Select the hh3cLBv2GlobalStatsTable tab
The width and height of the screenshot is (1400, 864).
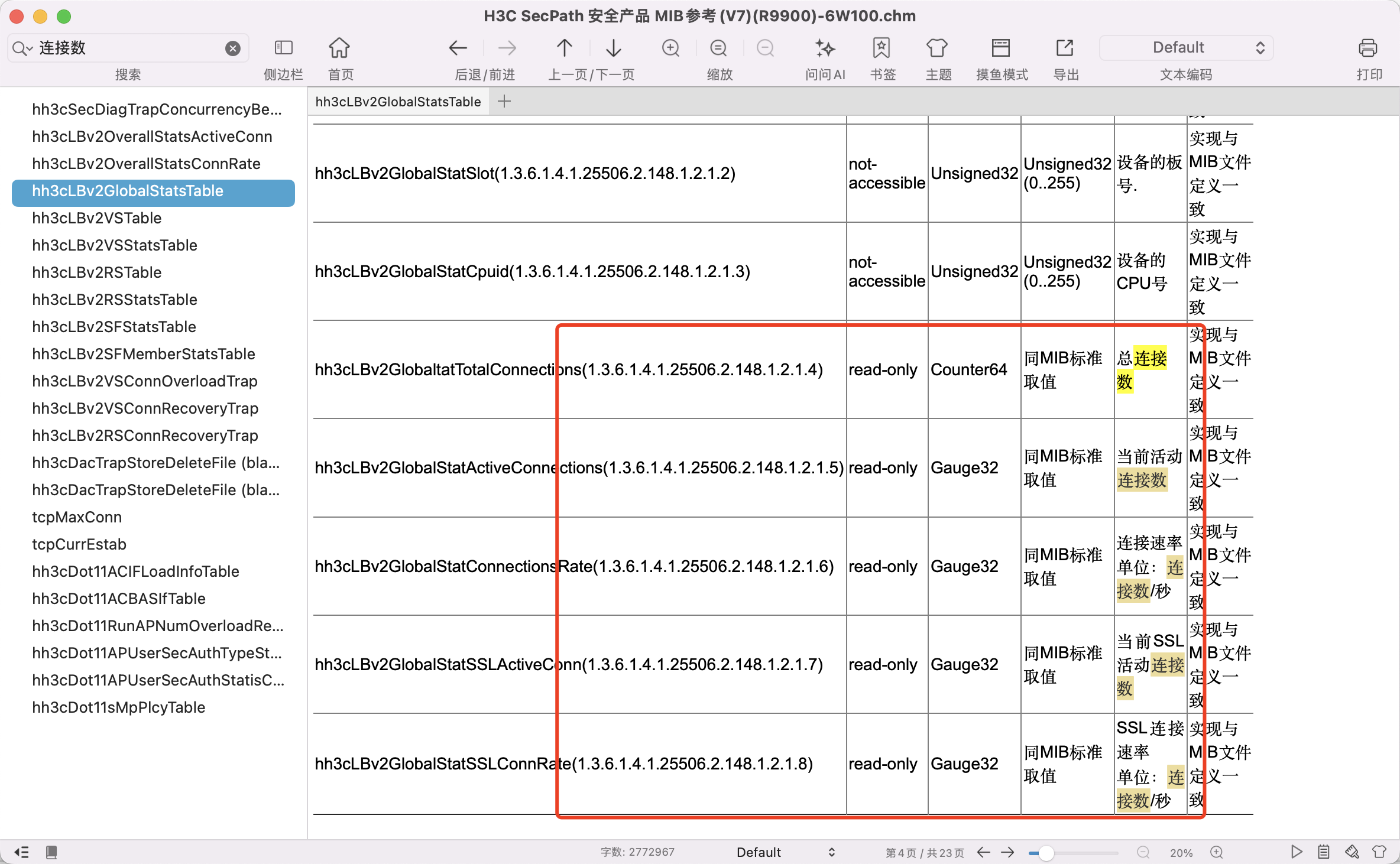(398, 102)
